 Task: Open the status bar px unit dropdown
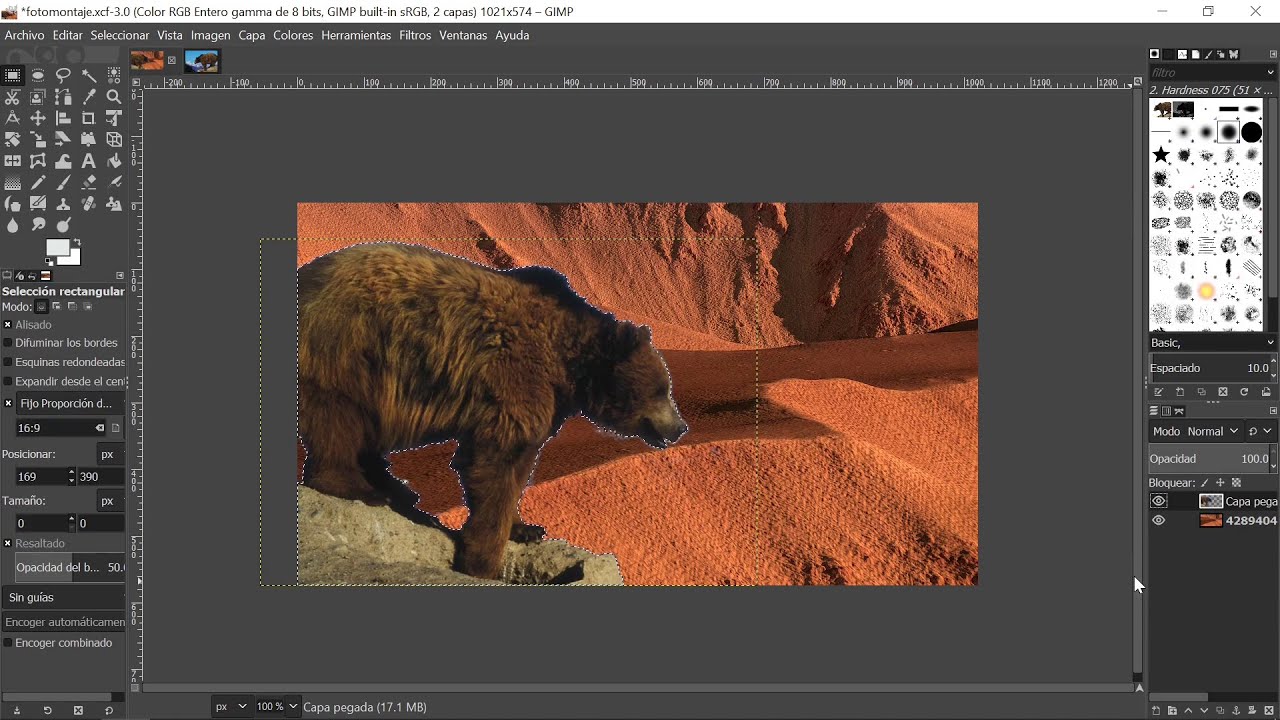pos(231,707)
